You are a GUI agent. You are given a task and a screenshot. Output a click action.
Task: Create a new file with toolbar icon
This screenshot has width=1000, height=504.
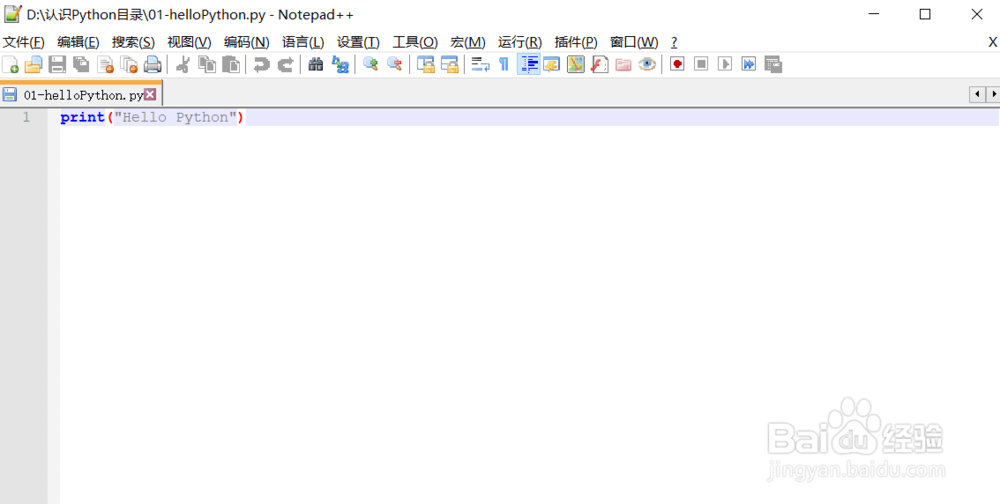click(10, 64)
